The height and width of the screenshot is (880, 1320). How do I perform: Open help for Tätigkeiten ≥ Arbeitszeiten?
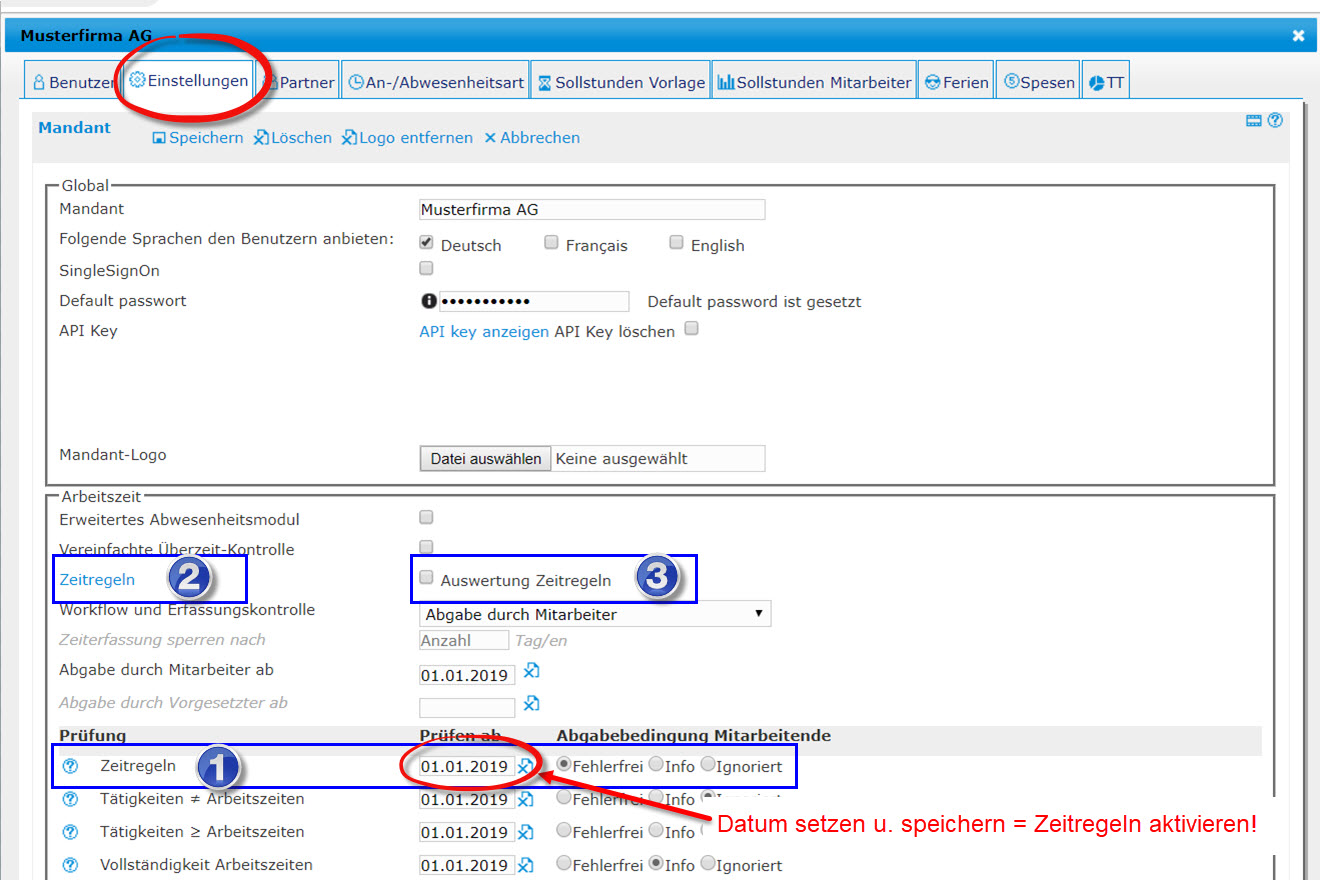[x=70, y=832]
